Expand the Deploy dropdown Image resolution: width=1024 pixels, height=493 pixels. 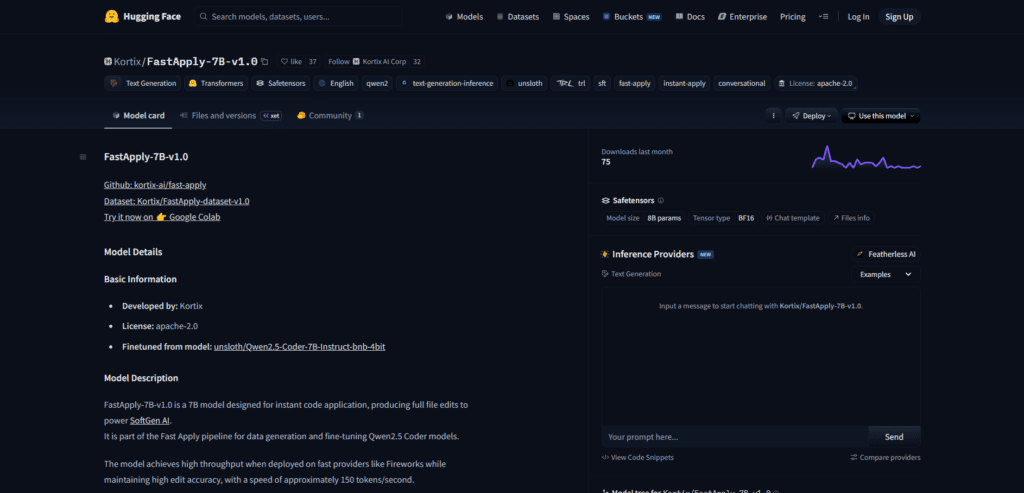[x=811, y=116]
